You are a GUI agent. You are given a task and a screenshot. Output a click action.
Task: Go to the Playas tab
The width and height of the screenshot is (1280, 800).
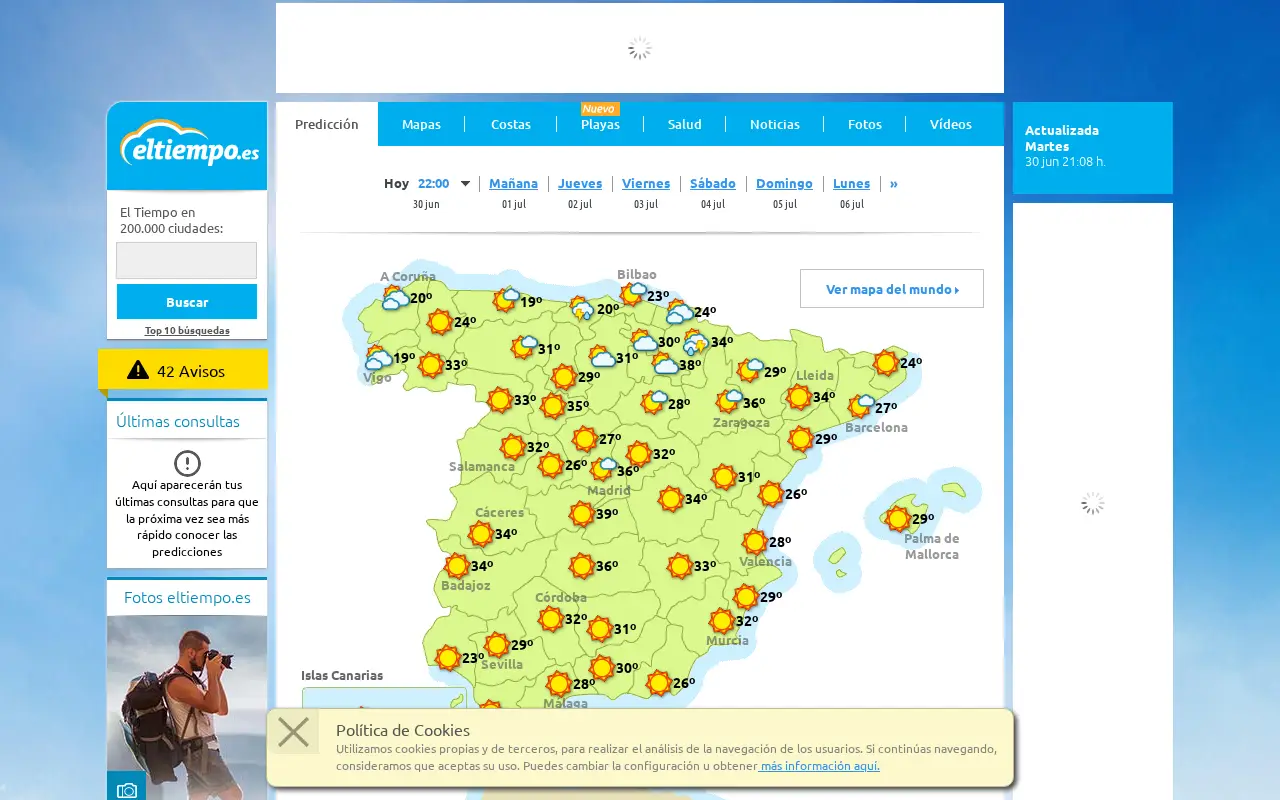click(x=600, y=124)
